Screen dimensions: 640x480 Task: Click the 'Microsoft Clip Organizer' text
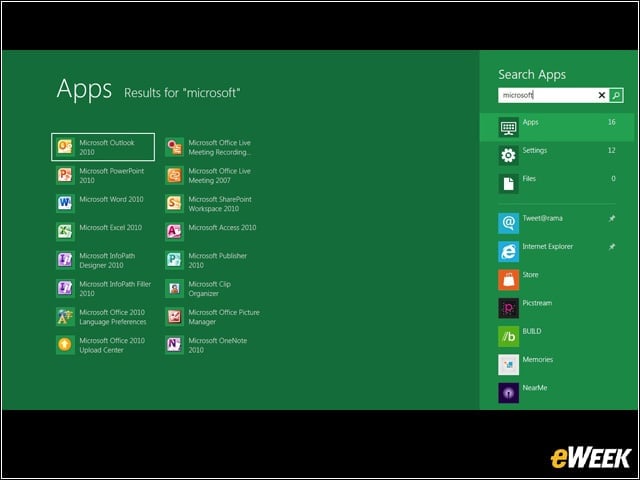209,289
